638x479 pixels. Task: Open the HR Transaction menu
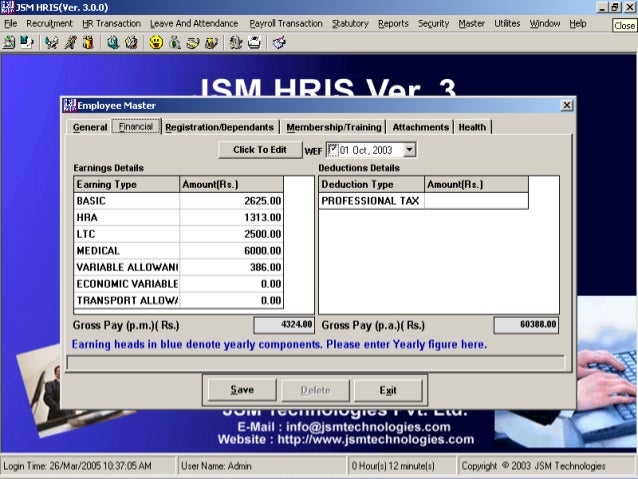(111, 24)
